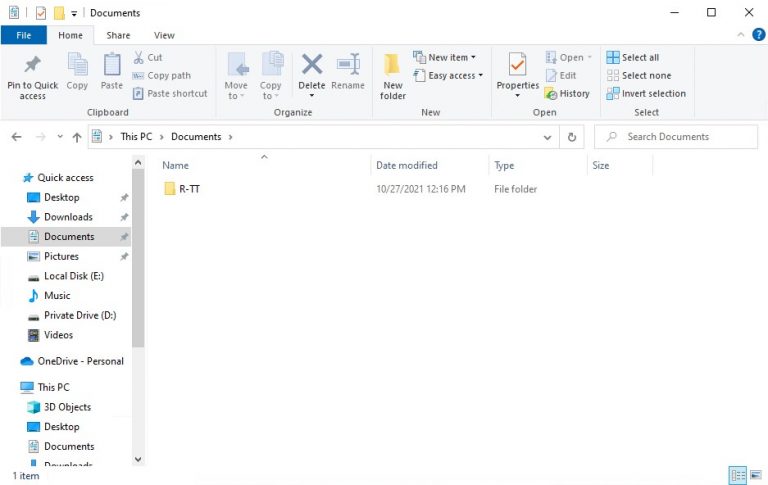Open the Move to menu
768x485 pixels.
236,76
